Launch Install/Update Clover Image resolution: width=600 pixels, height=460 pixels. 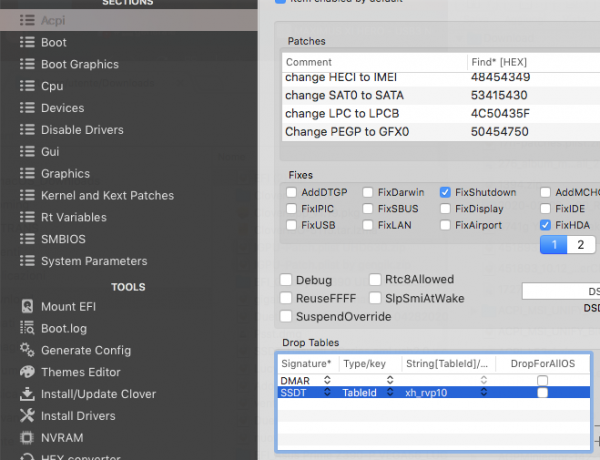pyautogui.click(x=98, y=394)
